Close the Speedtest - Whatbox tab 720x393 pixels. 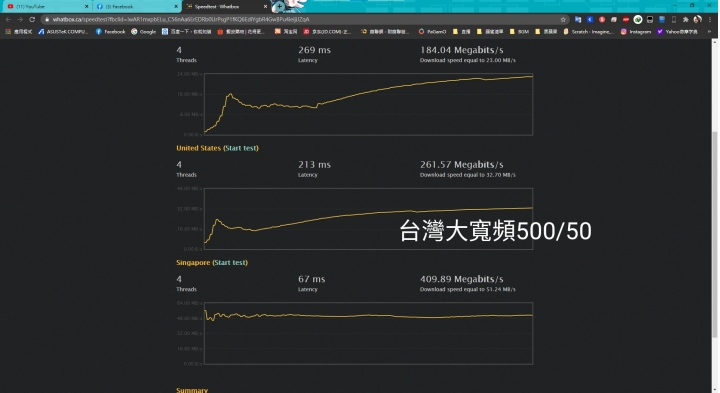coord(265,6)
